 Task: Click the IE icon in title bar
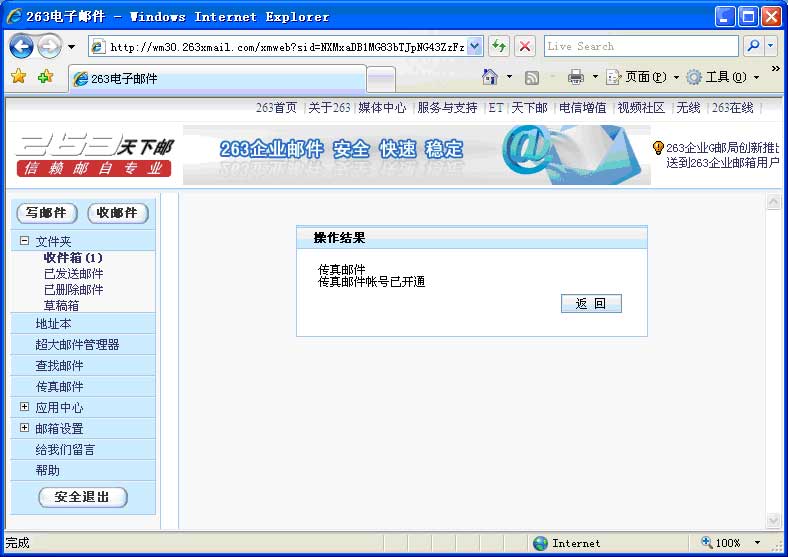[x=14, y=16]
